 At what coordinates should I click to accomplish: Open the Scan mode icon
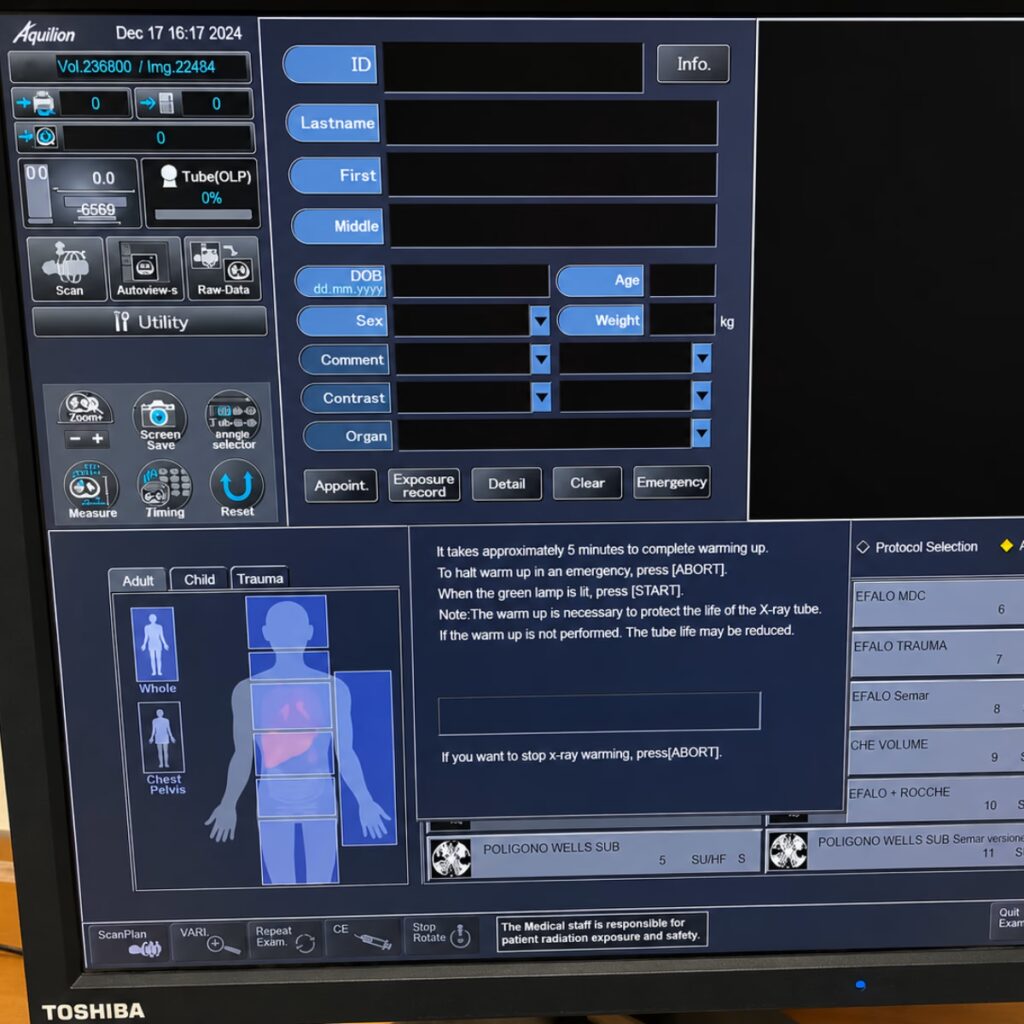(x=67, y=268)
